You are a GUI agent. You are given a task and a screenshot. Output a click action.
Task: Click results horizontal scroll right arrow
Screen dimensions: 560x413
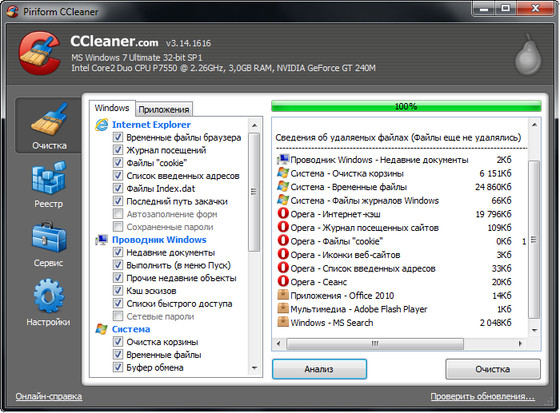coord(520,344)
